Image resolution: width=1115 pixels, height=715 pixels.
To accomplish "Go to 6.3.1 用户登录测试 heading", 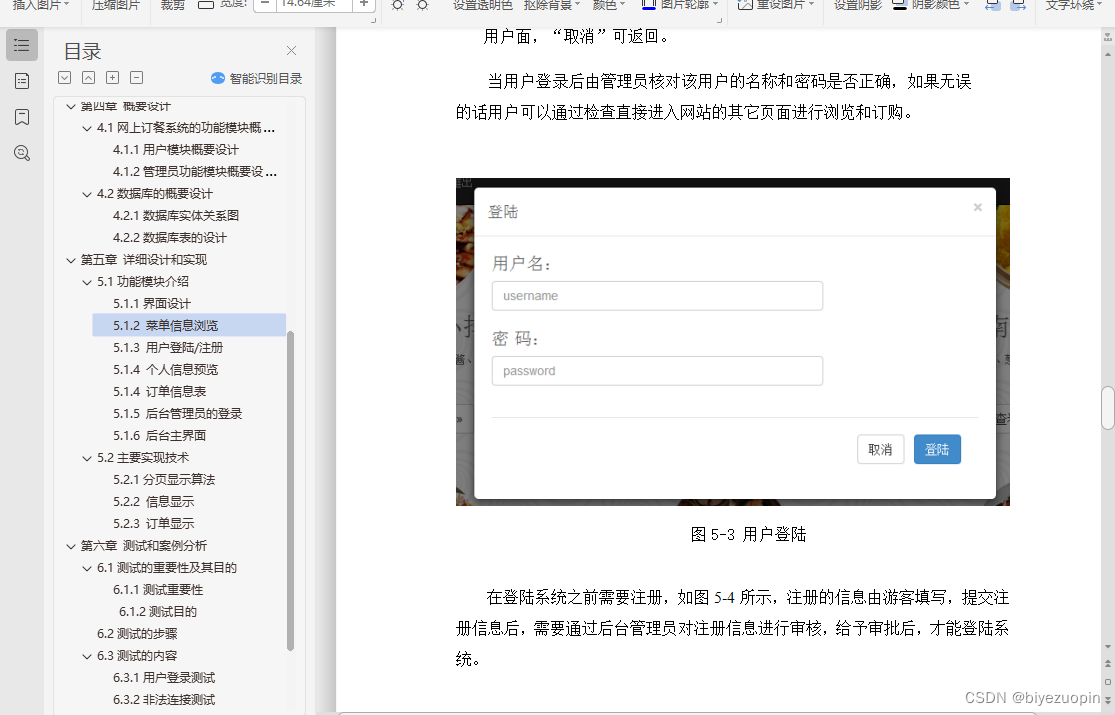I will pos(164,678).
